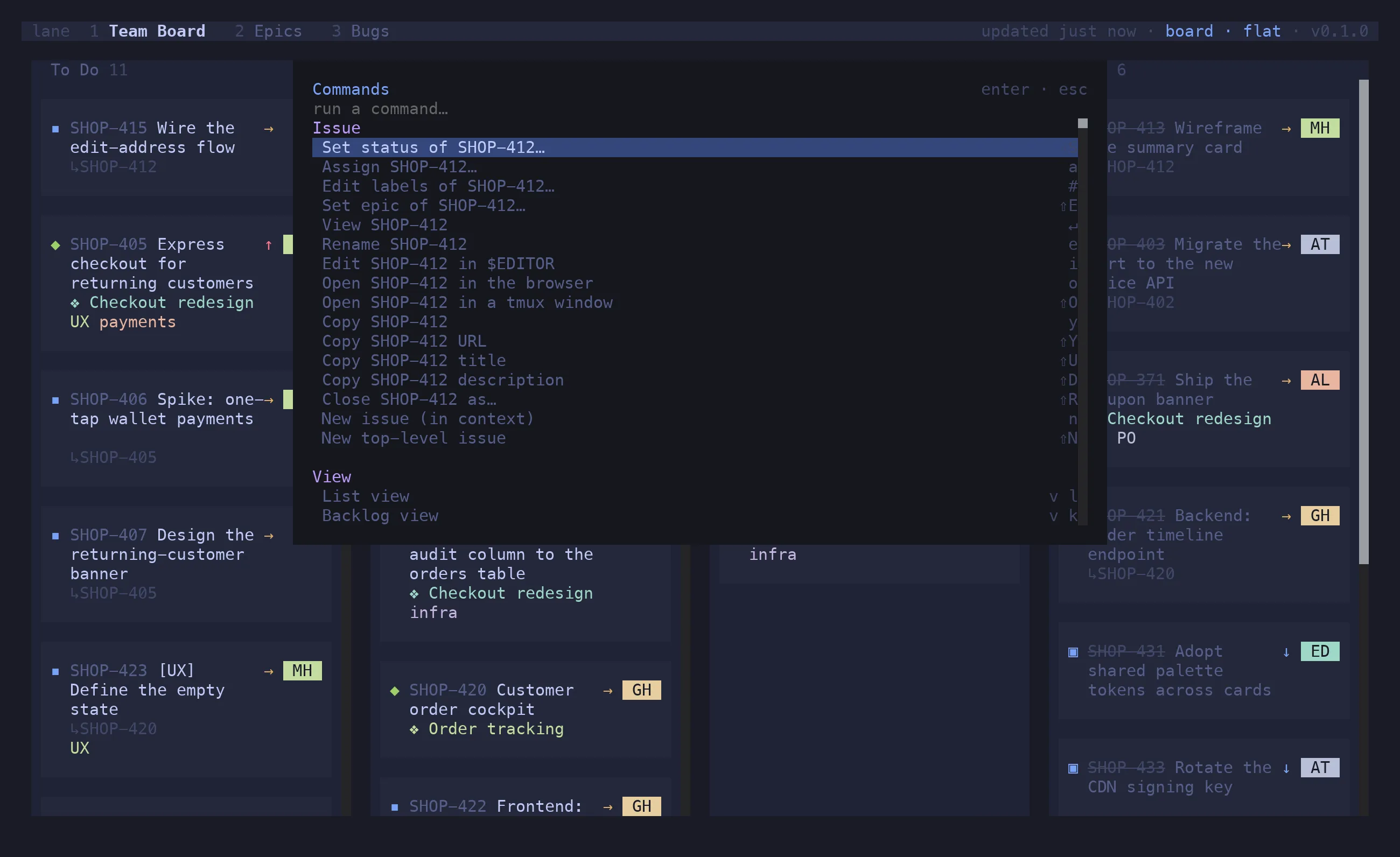Click the GH assignee badge on SHOP-420 card
Image resolution: width=1400 pixels, height=857 pixels.
[x=641, y=690]
